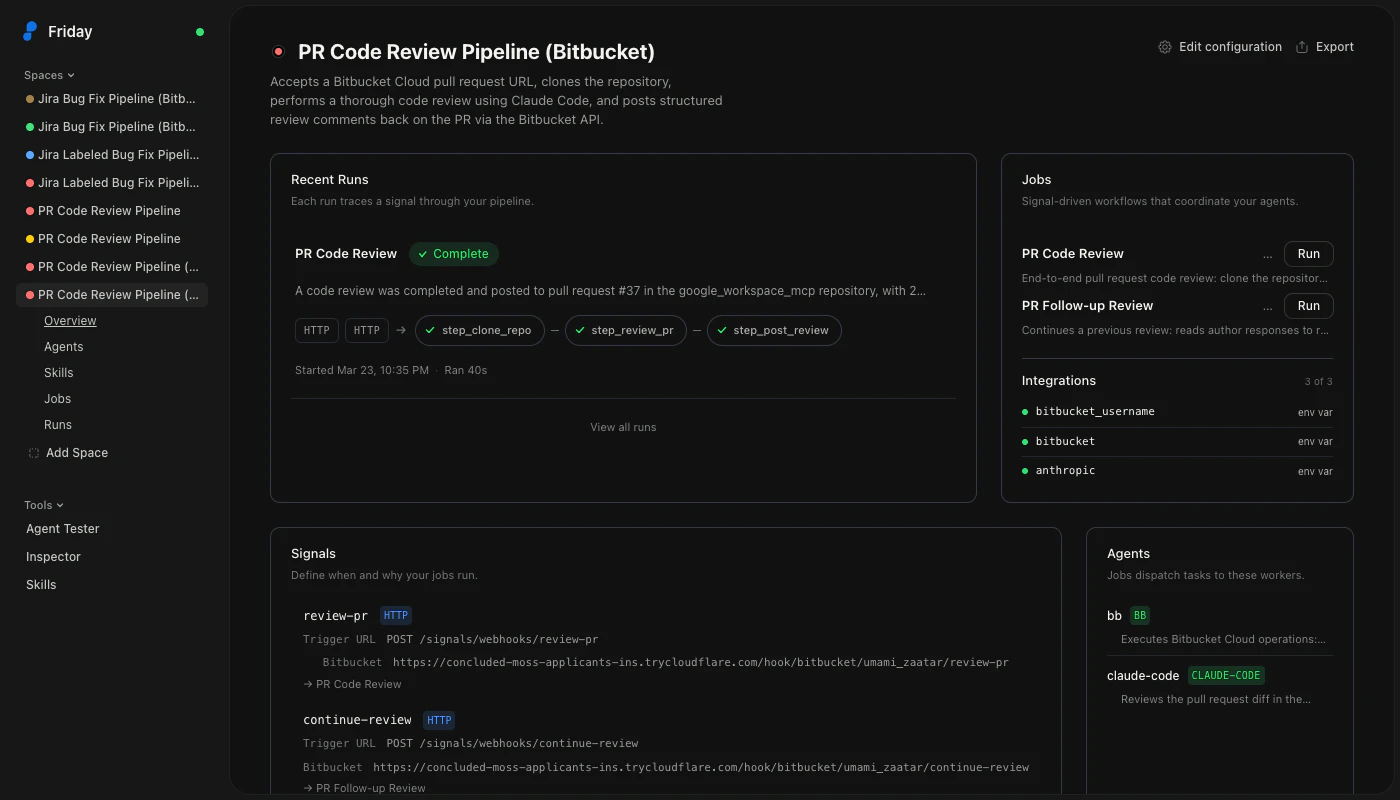Select the highlighted PR Code Review Pipeline space
1400x800 pixels.
[112, 295]
